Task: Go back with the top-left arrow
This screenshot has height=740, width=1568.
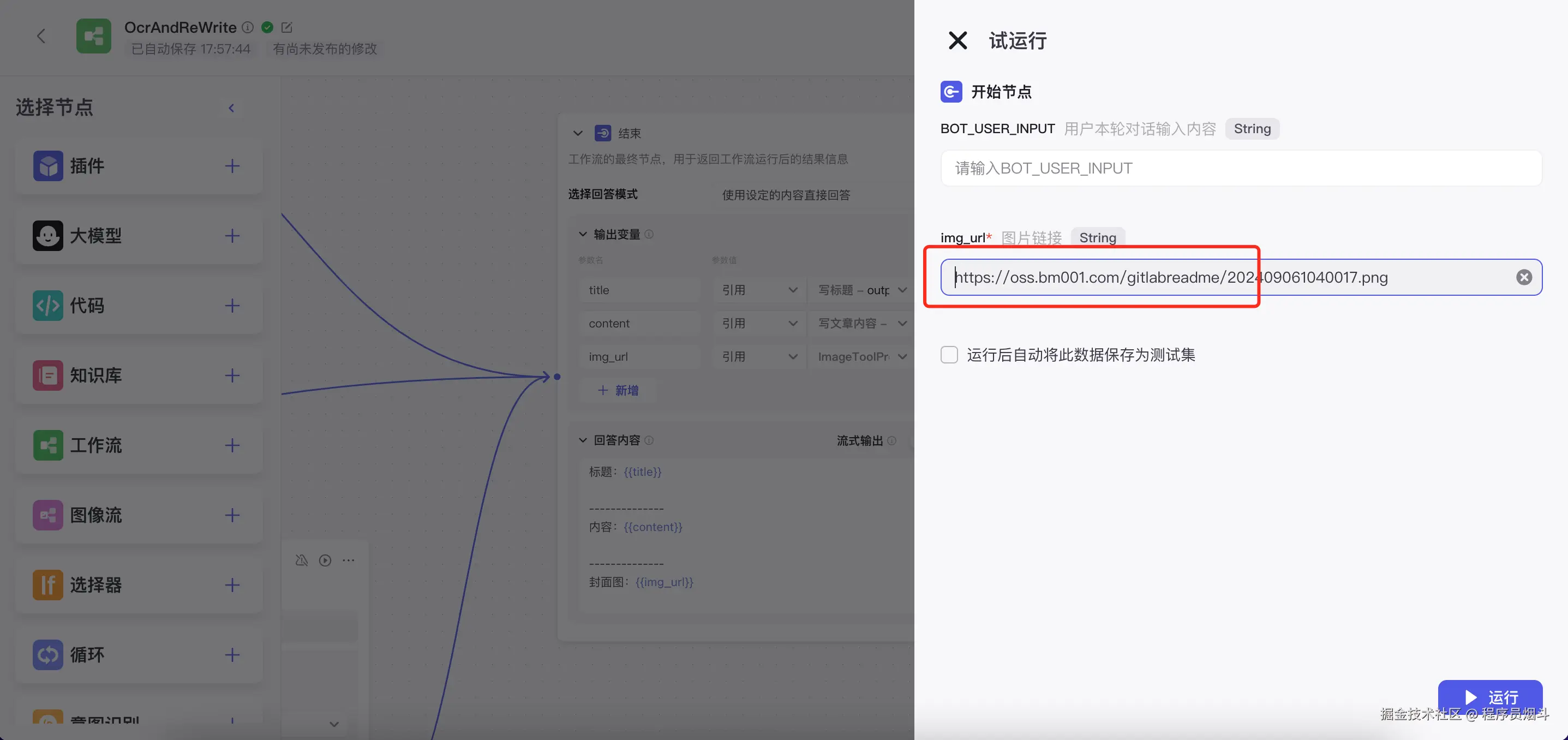Action: point(41,36)
